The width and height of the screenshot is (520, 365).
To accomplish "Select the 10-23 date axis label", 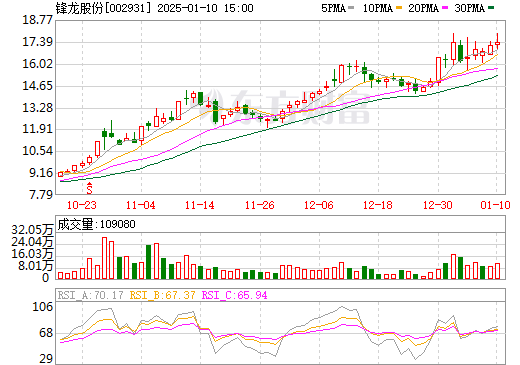I will pyautogui.click(x=82, y=205).
